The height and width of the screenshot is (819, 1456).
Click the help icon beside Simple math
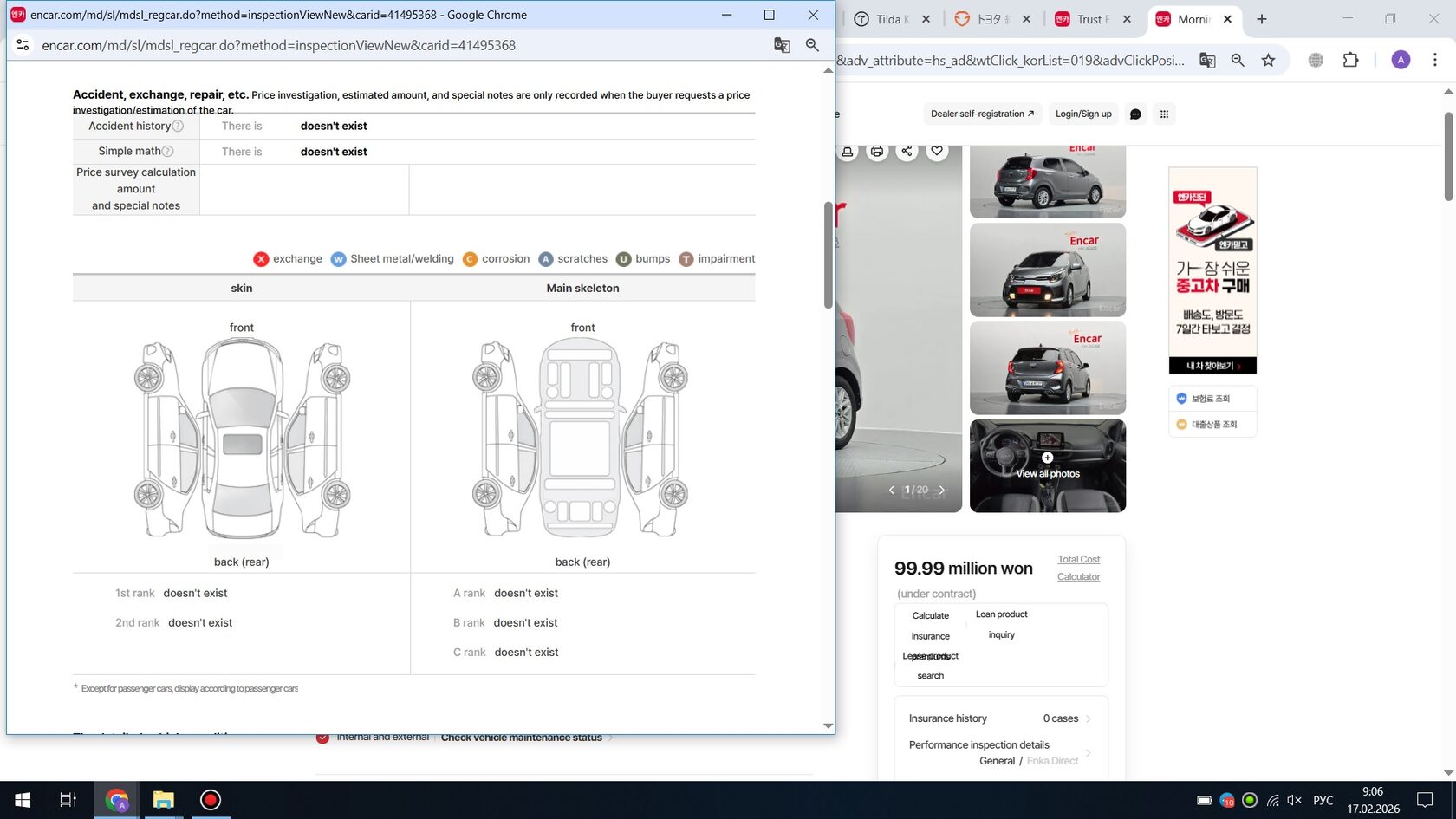(167, 151)
